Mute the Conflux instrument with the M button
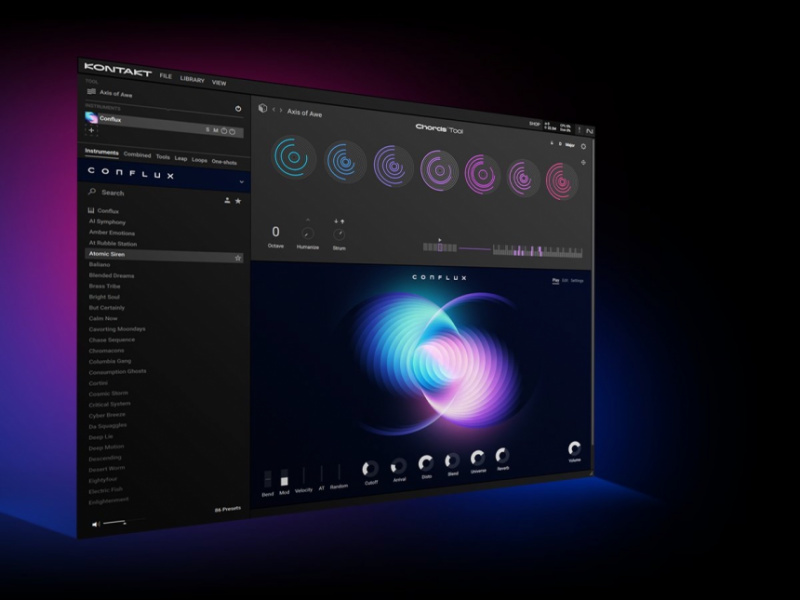This screenshot has height=600, width=800. coord(216,130)
